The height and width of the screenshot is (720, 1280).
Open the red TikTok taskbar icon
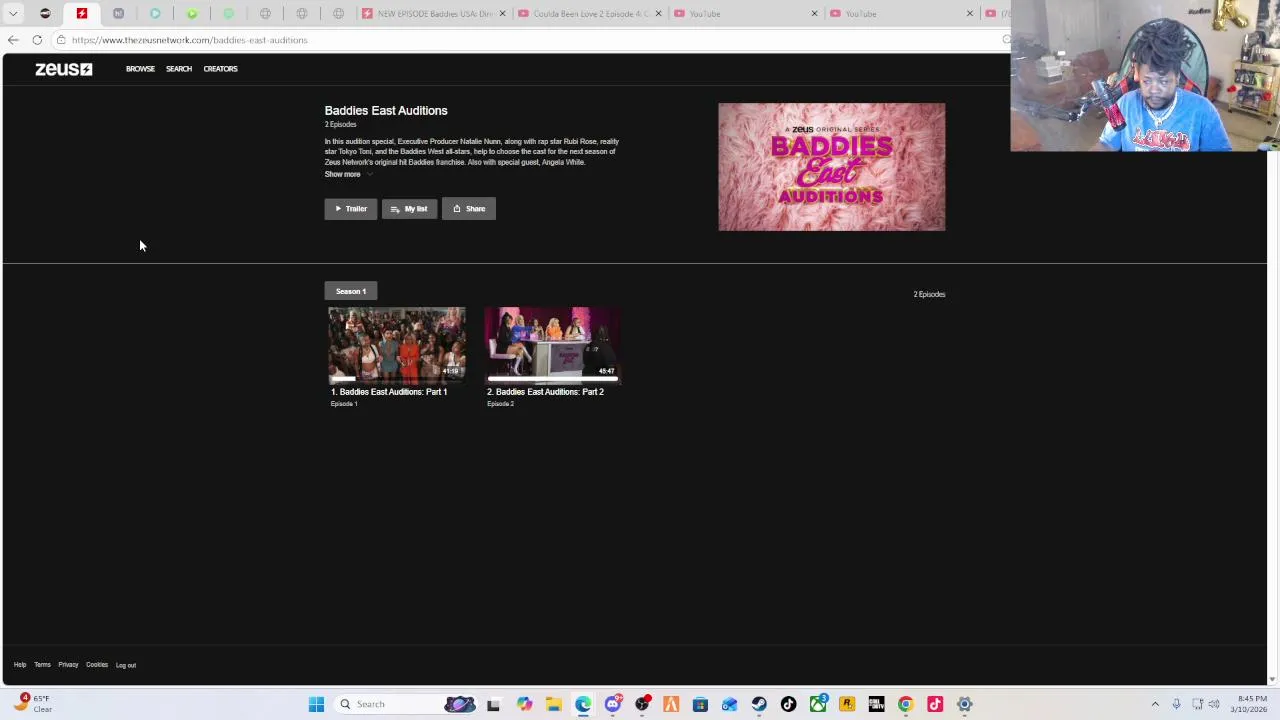[935, 704]
